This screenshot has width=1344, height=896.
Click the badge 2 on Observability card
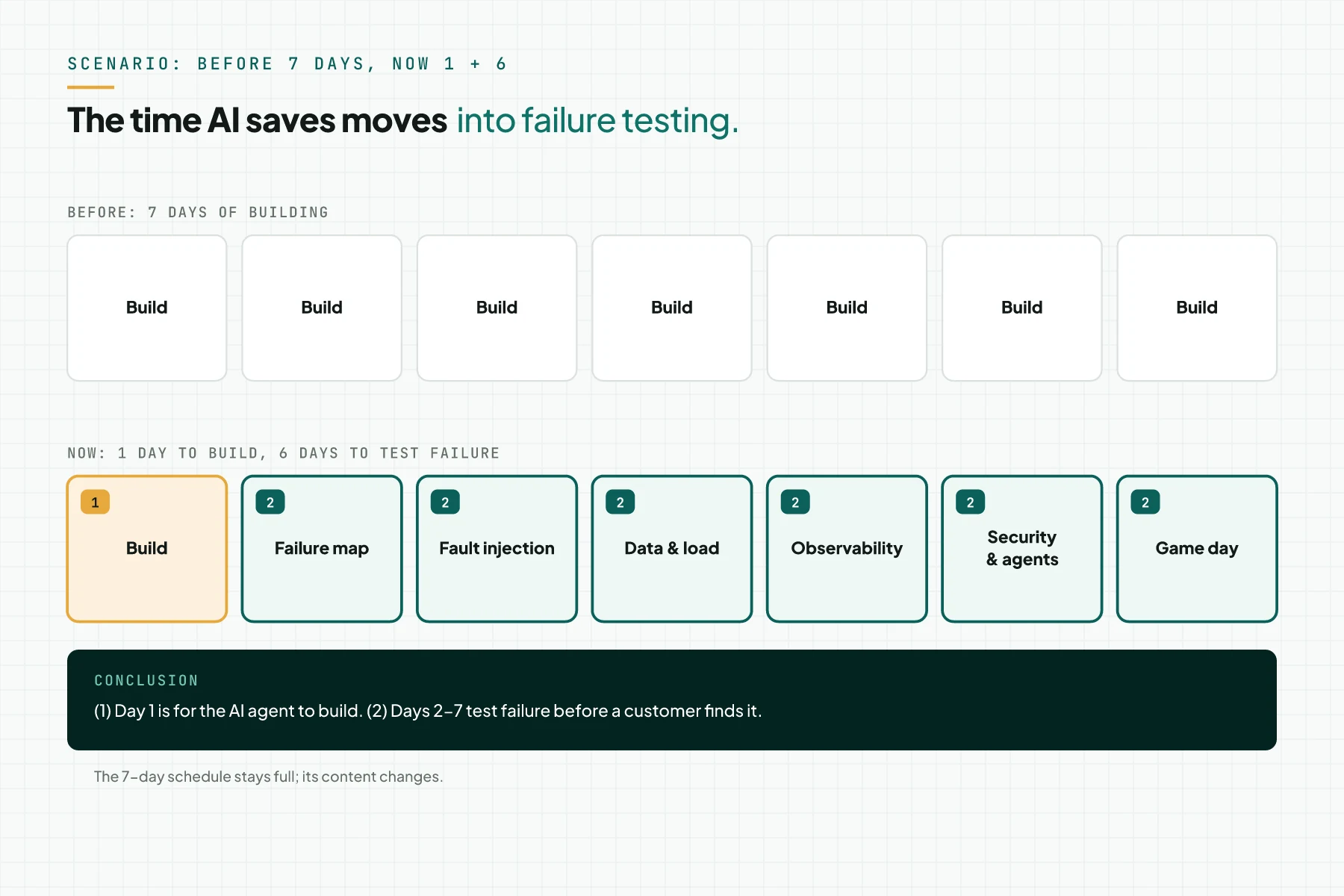795,503
